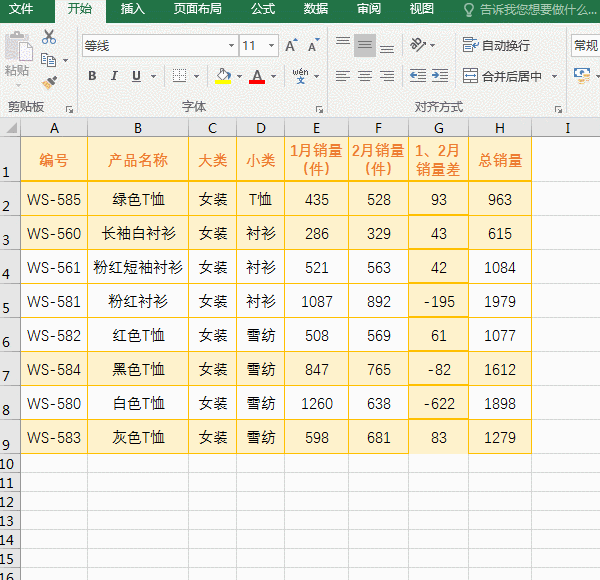Click the Tell Me search box 告诉我您想要做什么
Image resolution: width=600 pixels, height=580 pixels.
[531, 10]
